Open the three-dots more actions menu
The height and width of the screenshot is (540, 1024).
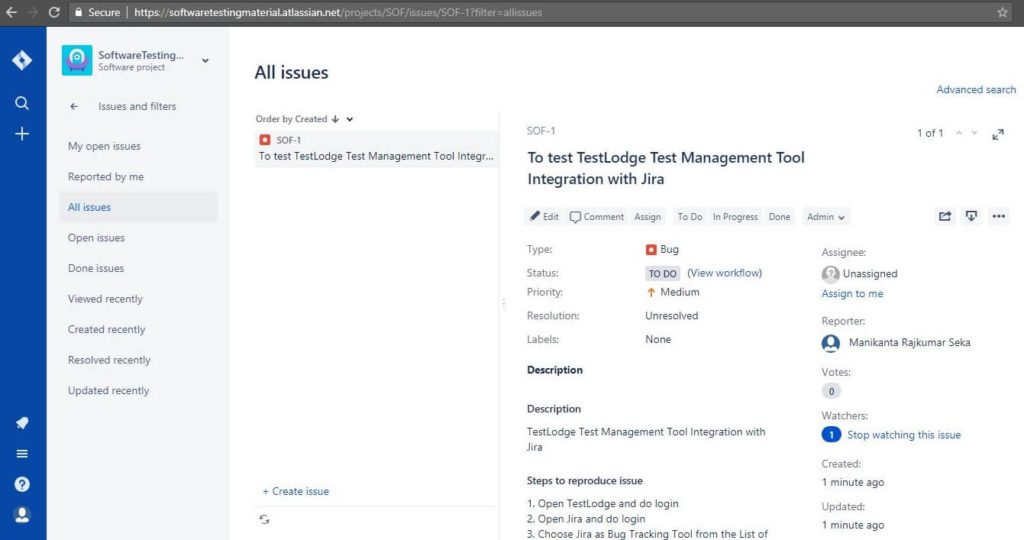pyautogui.click(x=998, y=216)
